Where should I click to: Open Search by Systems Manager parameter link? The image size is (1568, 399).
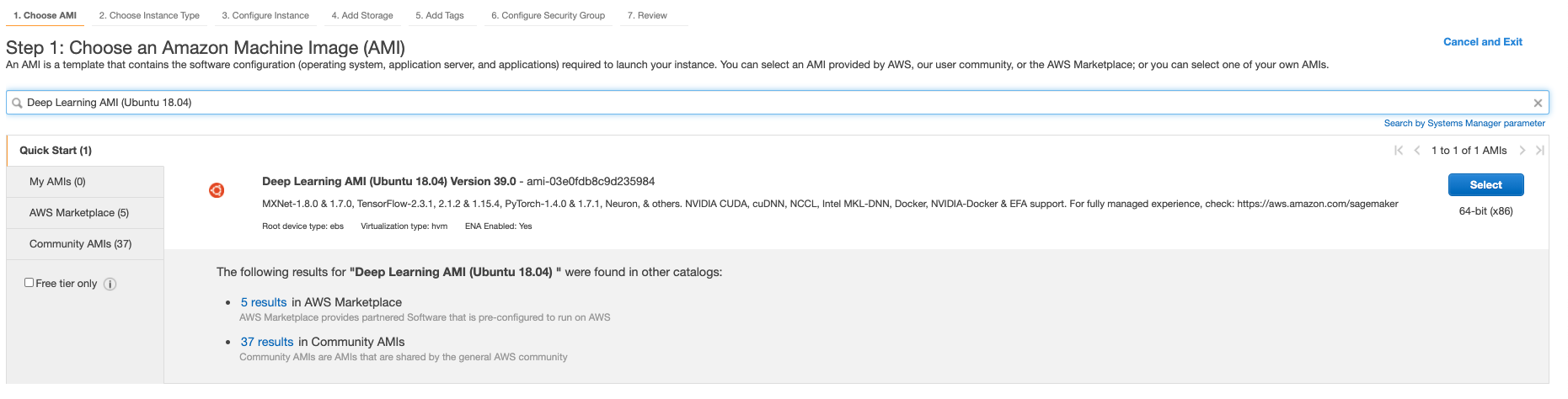coord(1464,124)
